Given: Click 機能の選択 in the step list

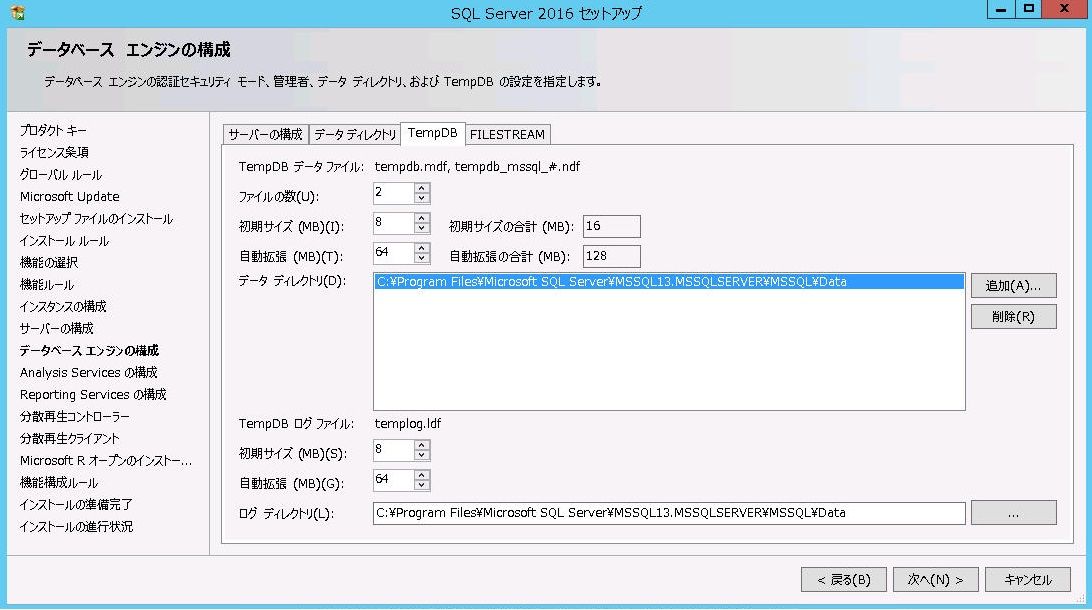Looking at the screenshot, I should (49, 263).
